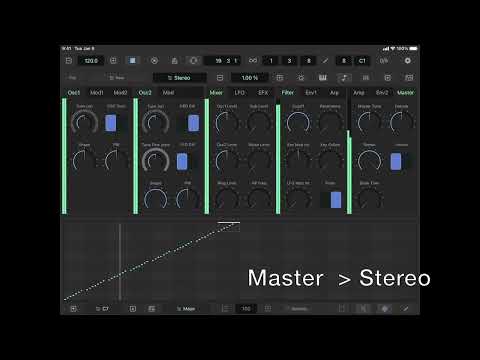This screenshot has height=360, width=480.
Task: Select the C1 value field
Action: point(362,61)
